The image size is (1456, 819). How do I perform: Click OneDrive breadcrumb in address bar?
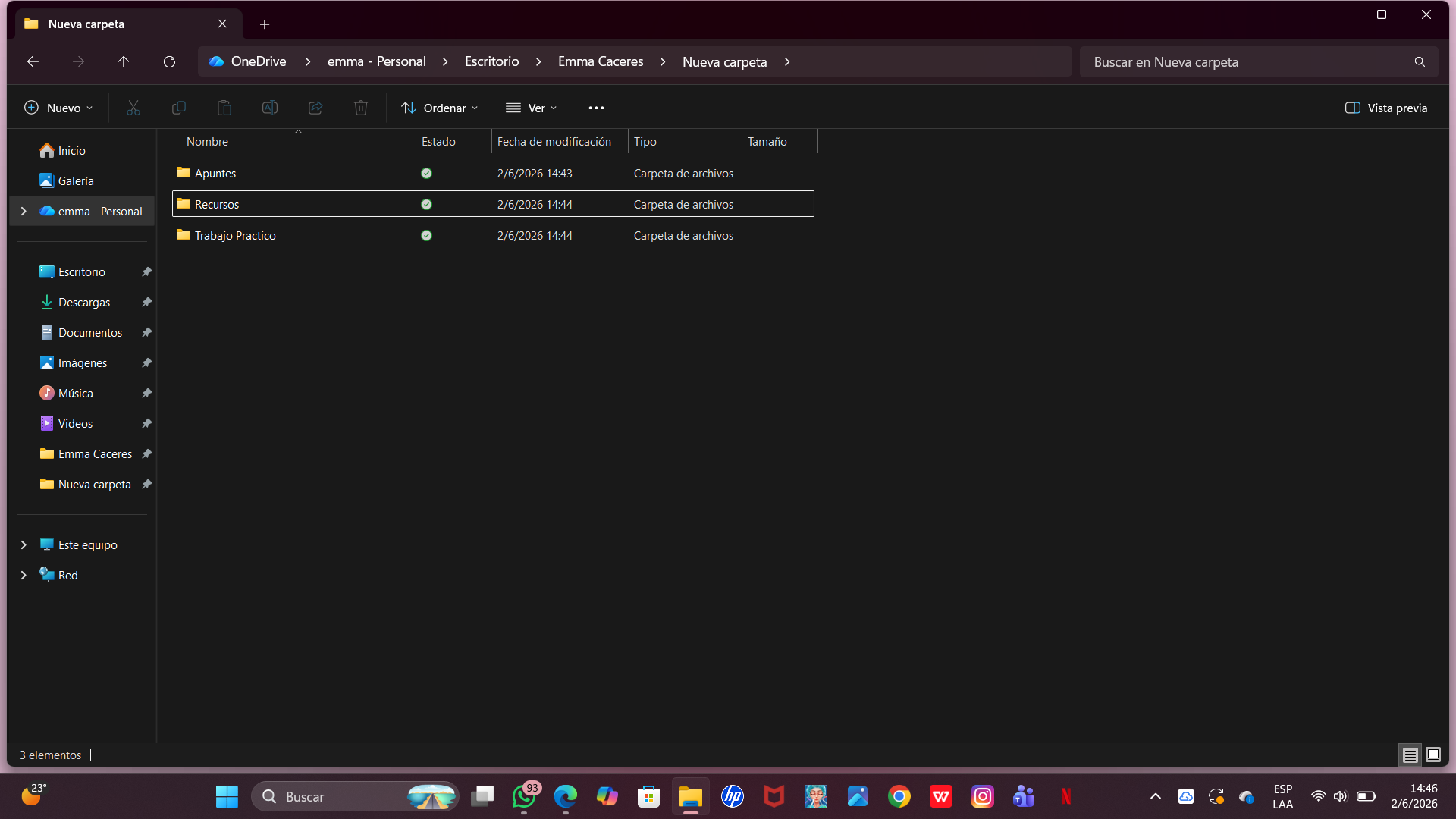click(x=259, y=61)
